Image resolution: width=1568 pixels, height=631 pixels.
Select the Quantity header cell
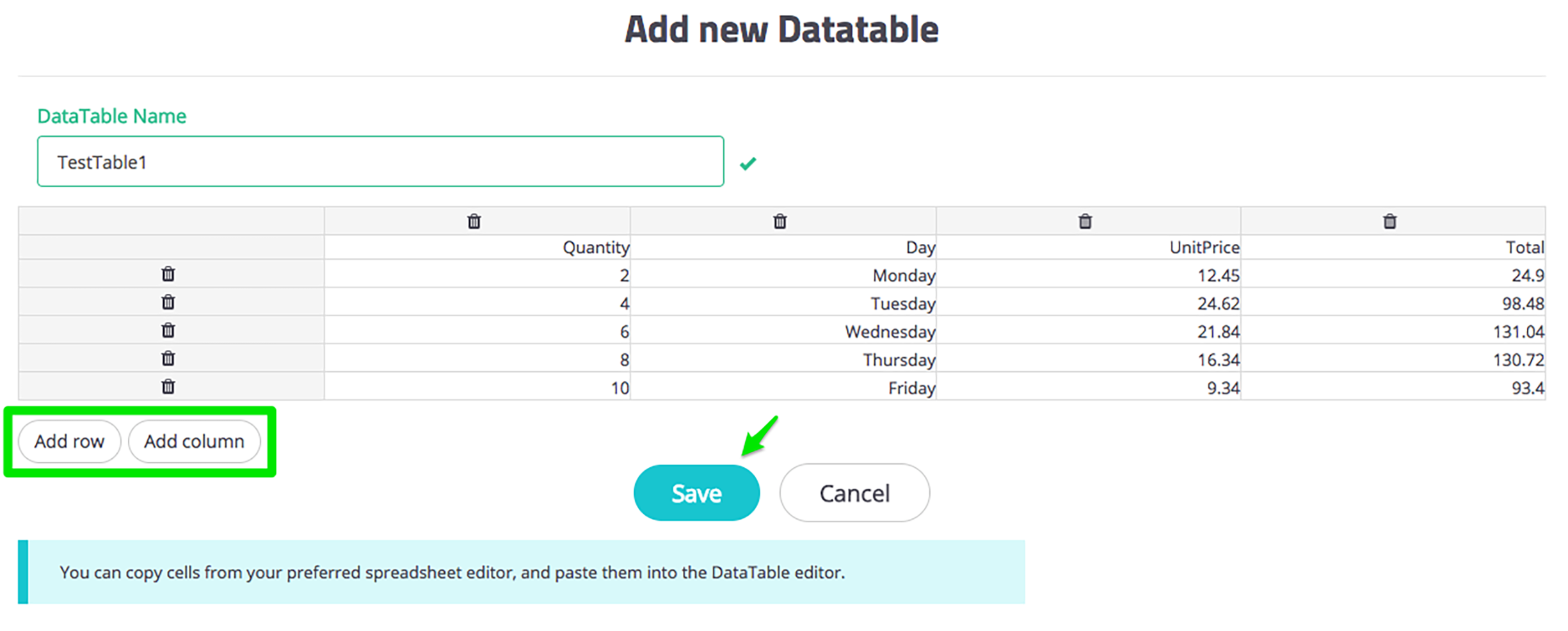477,248
